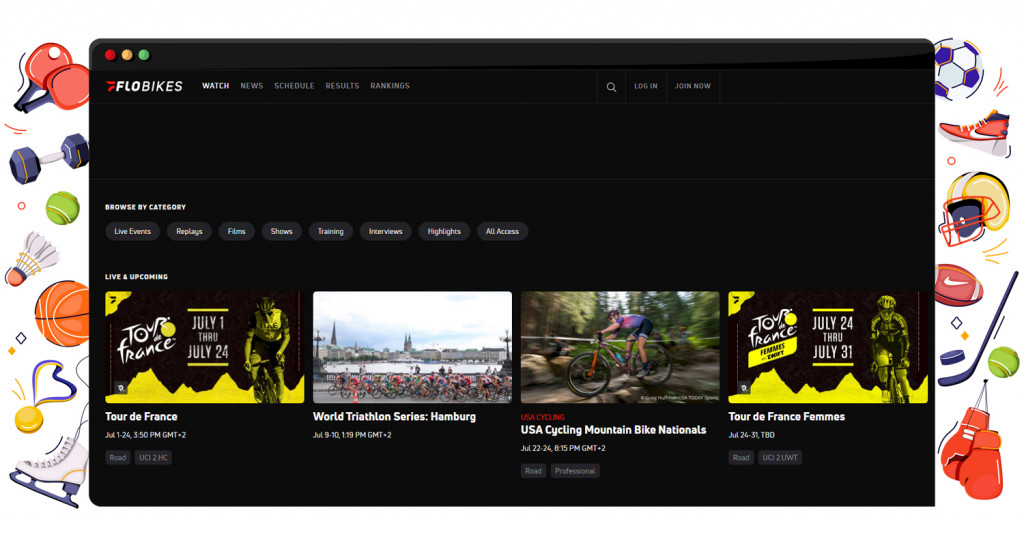1024x545 pixels.
Task: Click 'Jul 24-31, TBD' text
Action: click(752, 435)
